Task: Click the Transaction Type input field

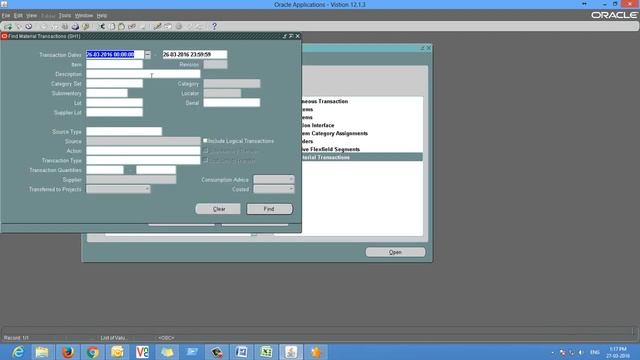Action: (143, 160)
